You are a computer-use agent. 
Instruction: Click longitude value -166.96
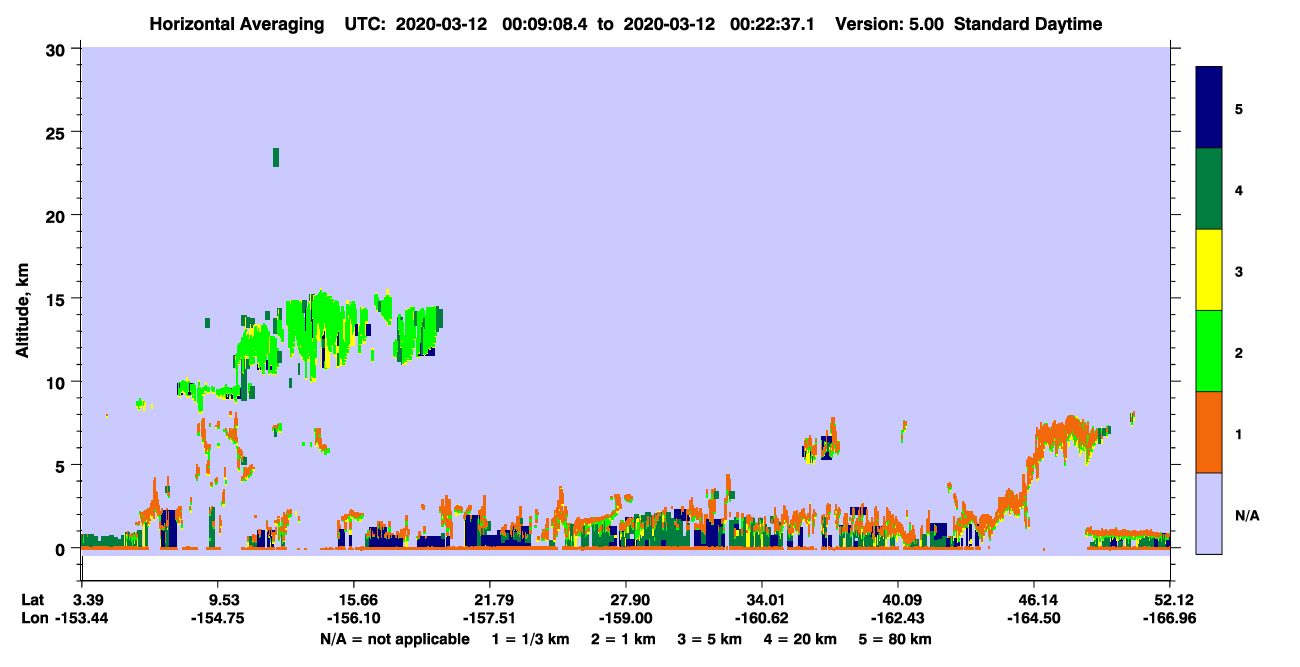tap(1171, 619)
